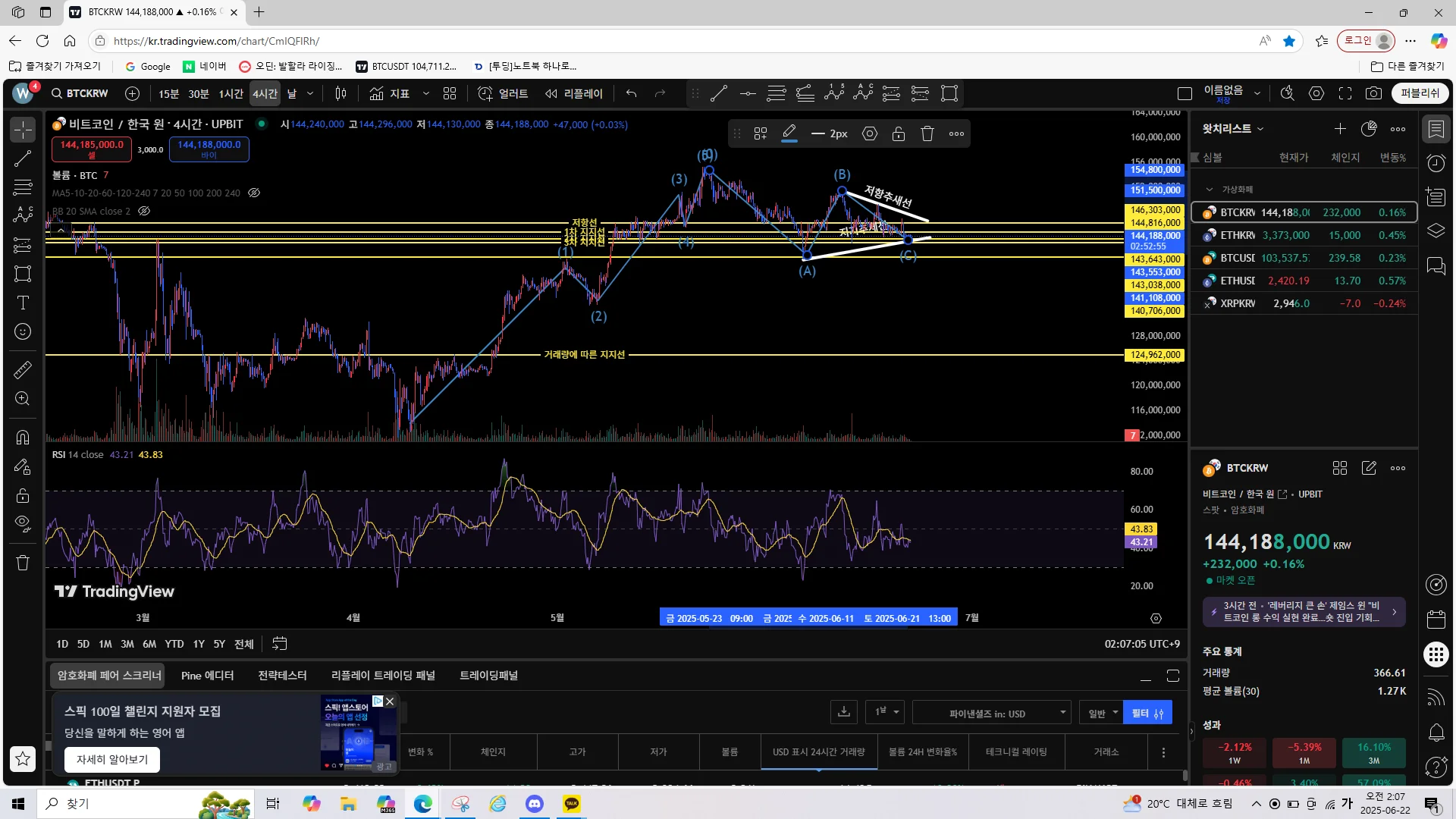Select the Text tool in left sidebar

point(23,303)
